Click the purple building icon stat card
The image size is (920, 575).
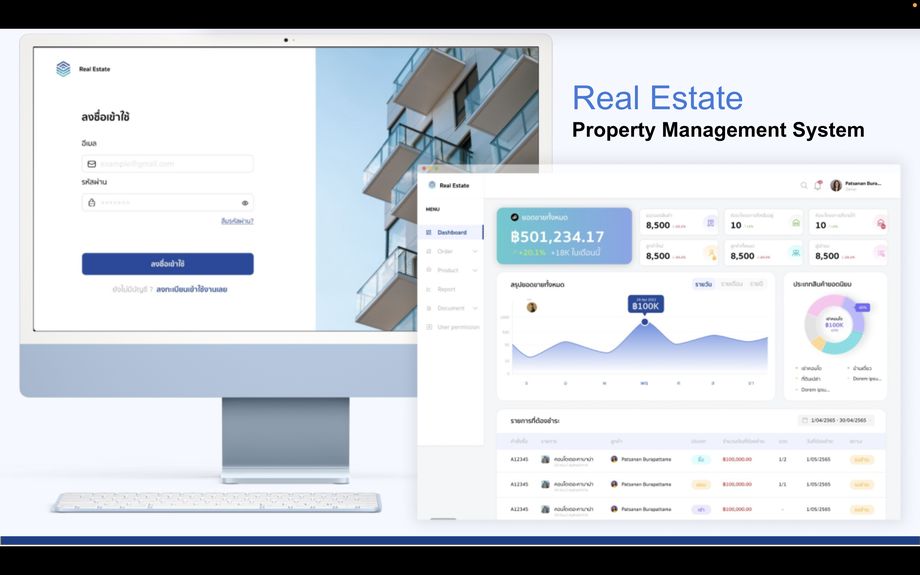710,223
